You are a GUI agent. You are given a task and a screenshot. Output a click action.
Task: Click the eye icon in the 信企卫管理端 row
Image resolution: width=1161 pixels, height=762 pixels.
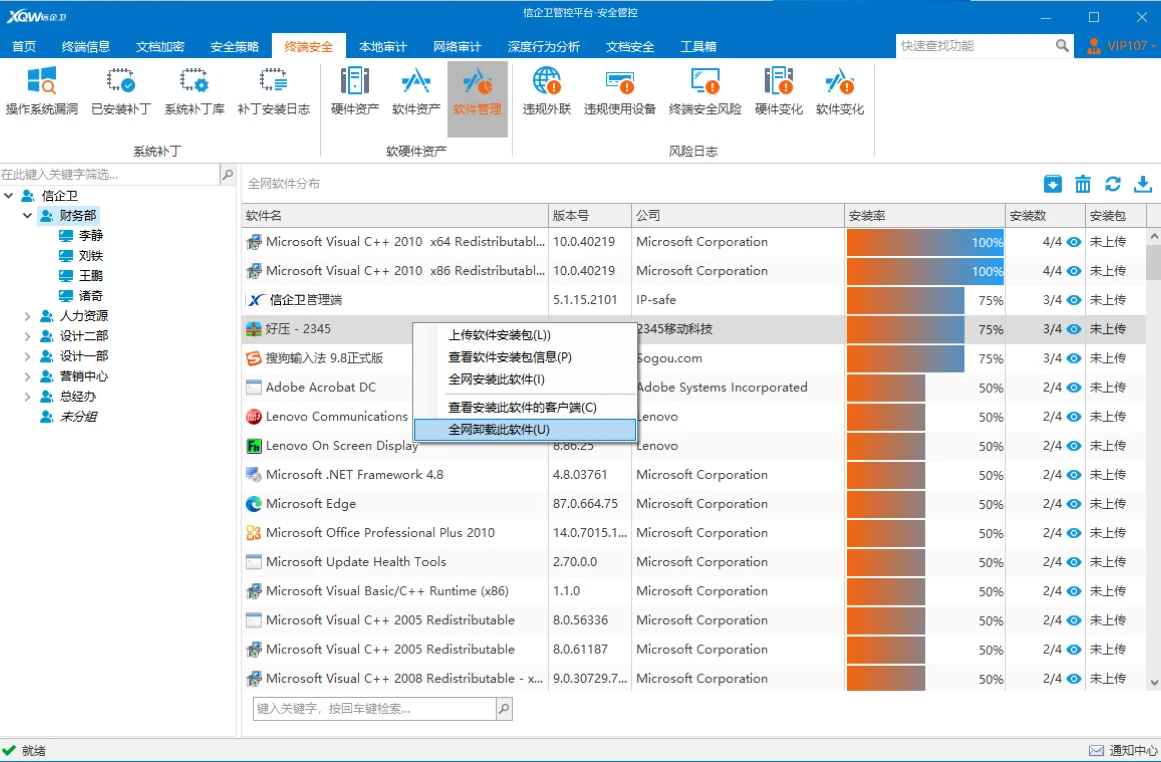tap(1074, 300)
